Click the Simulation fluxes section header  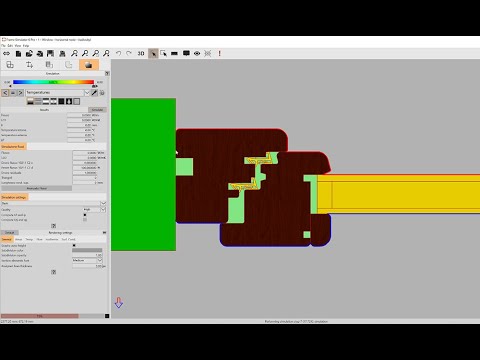click(x=13, y=146)
